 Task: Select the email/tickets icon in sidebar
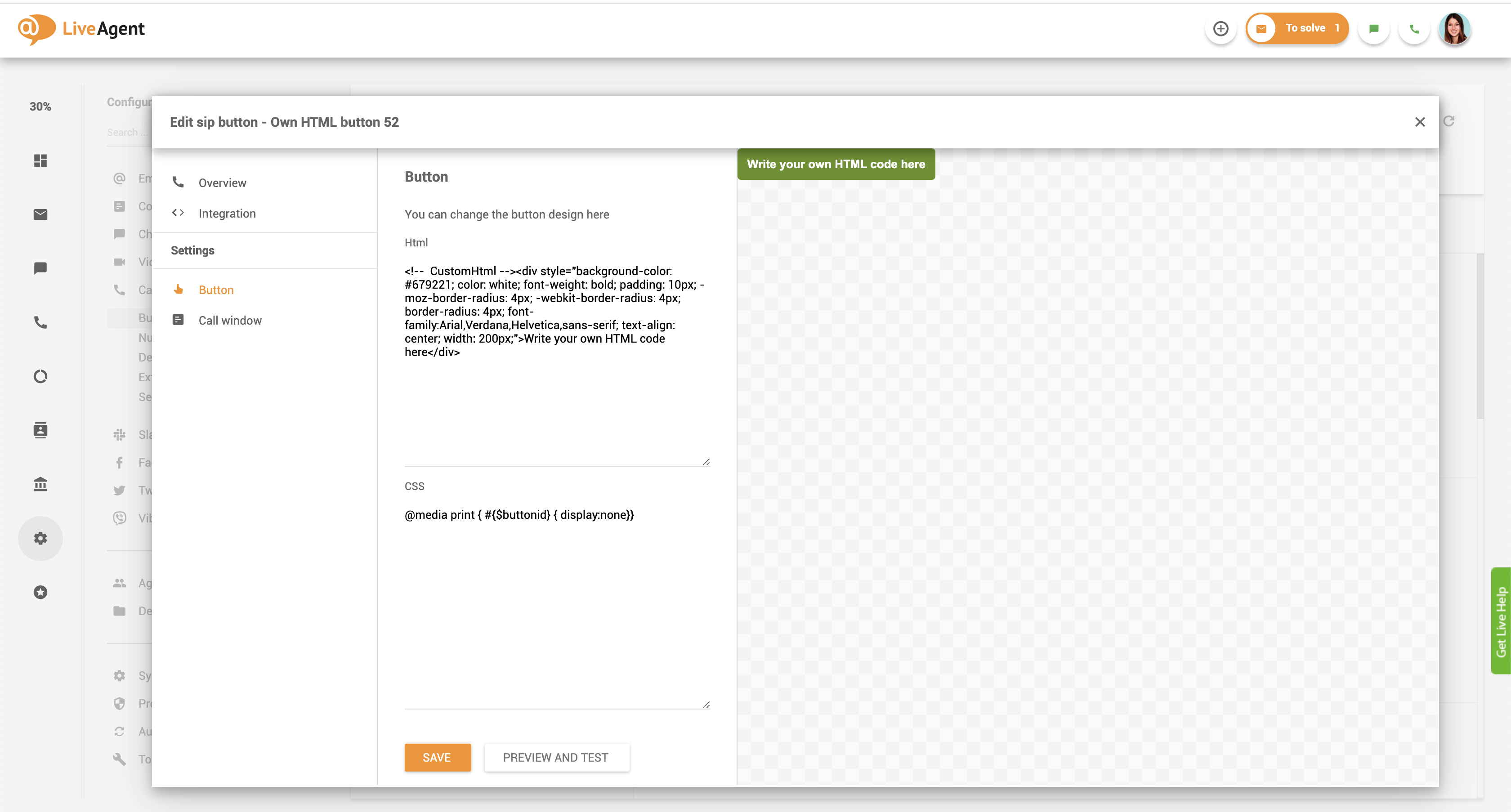tap(40, 214)
